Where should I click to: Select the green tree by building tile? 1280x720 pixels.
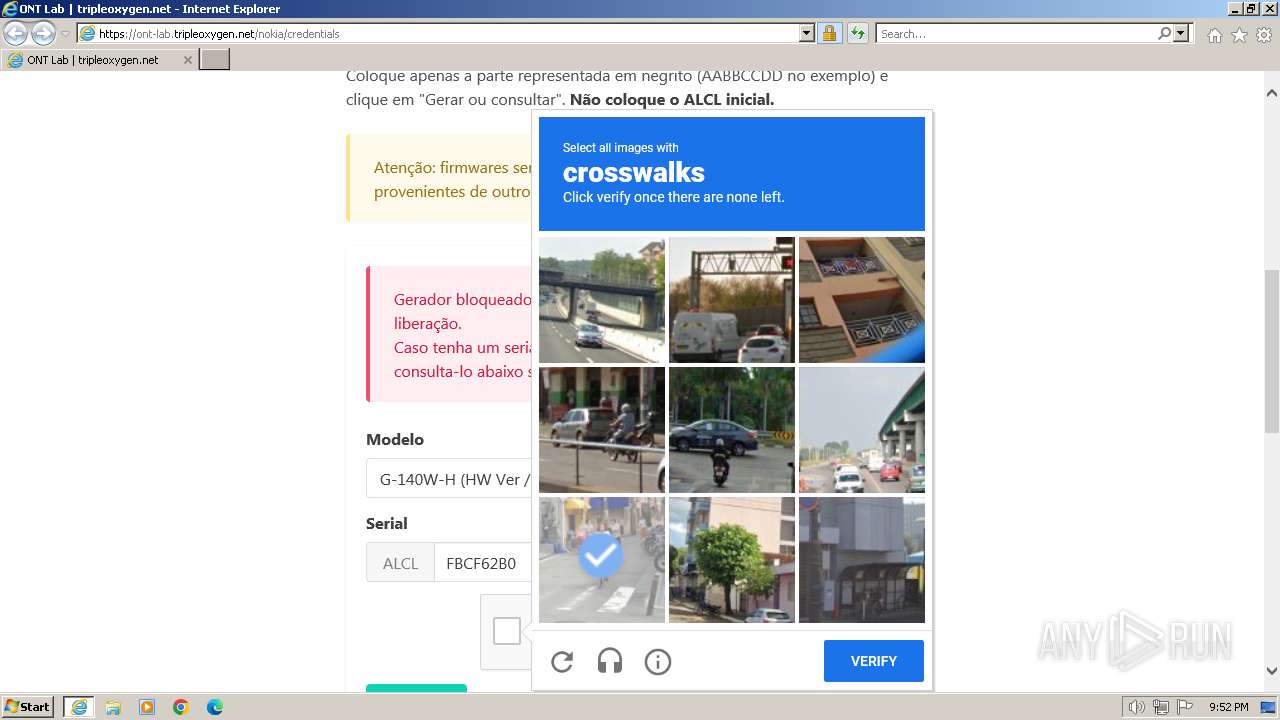pyautogui.click(x=732, y=560)
